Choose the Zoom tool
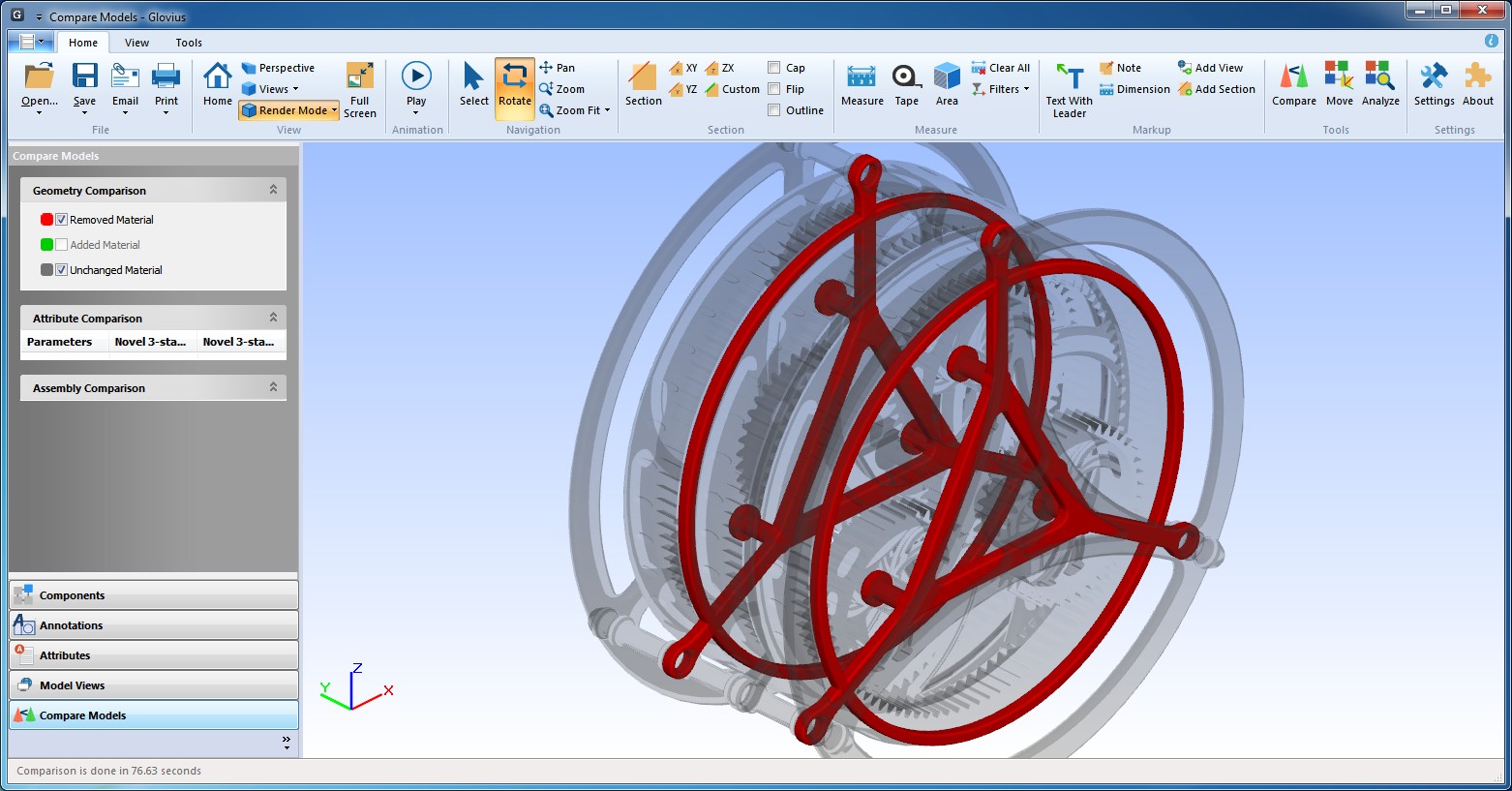Viewport: 1512px width, 791px height. 562,89
